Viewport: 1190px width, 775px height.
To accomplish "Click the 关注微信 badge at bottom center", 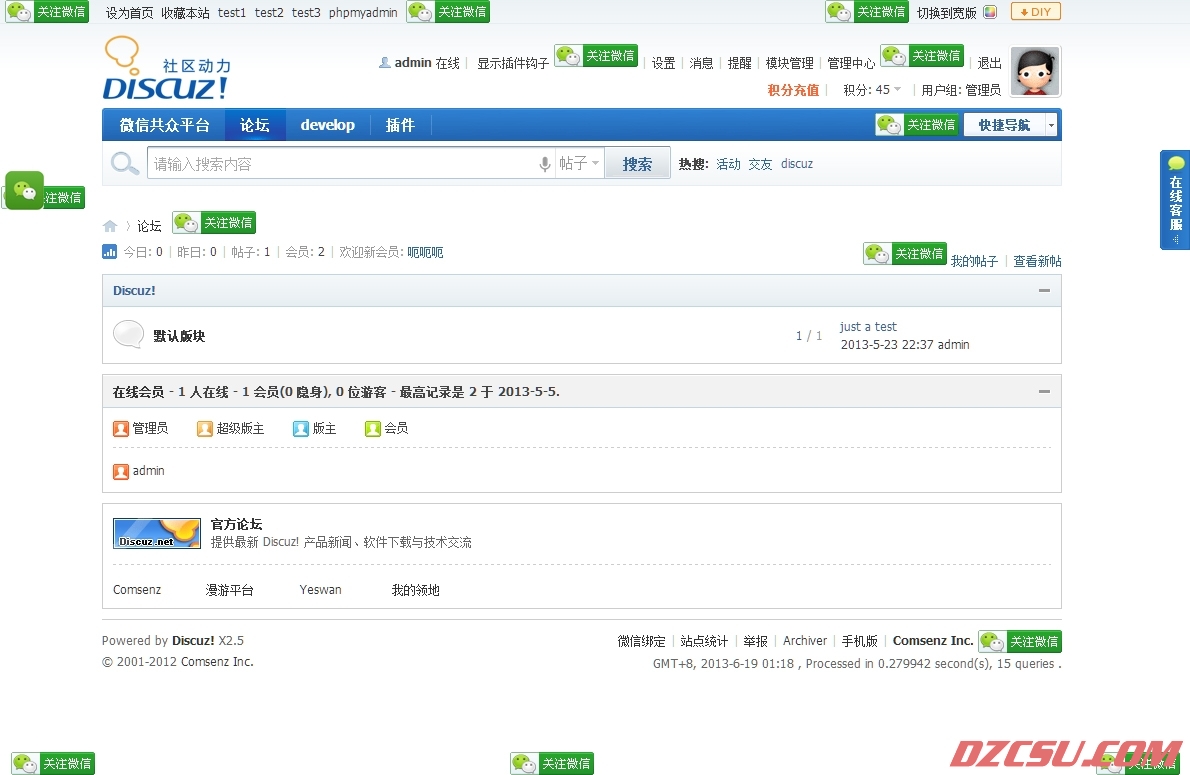I will coord(552,763).
